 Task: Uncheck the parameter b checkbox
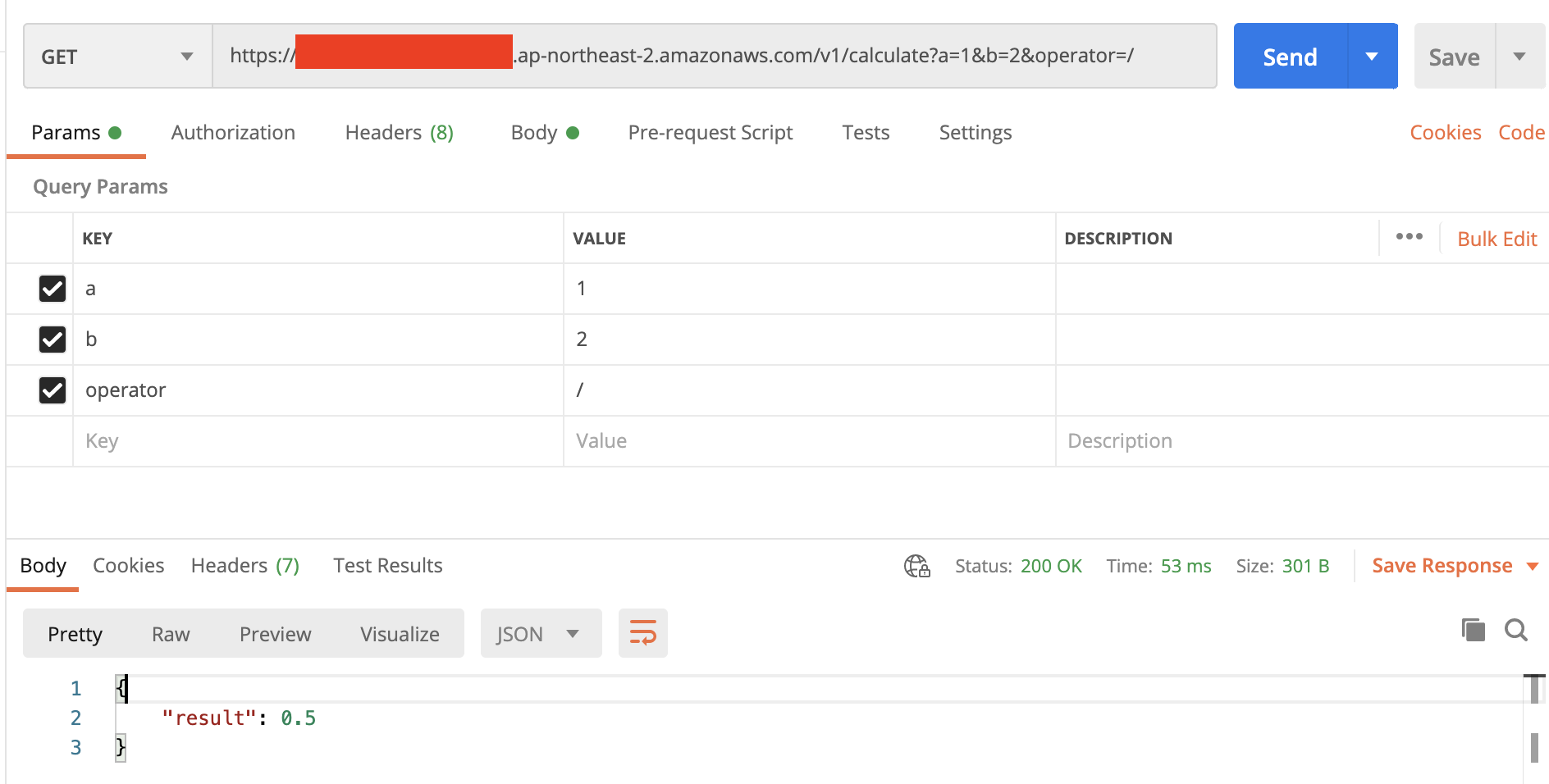point(53,340)
